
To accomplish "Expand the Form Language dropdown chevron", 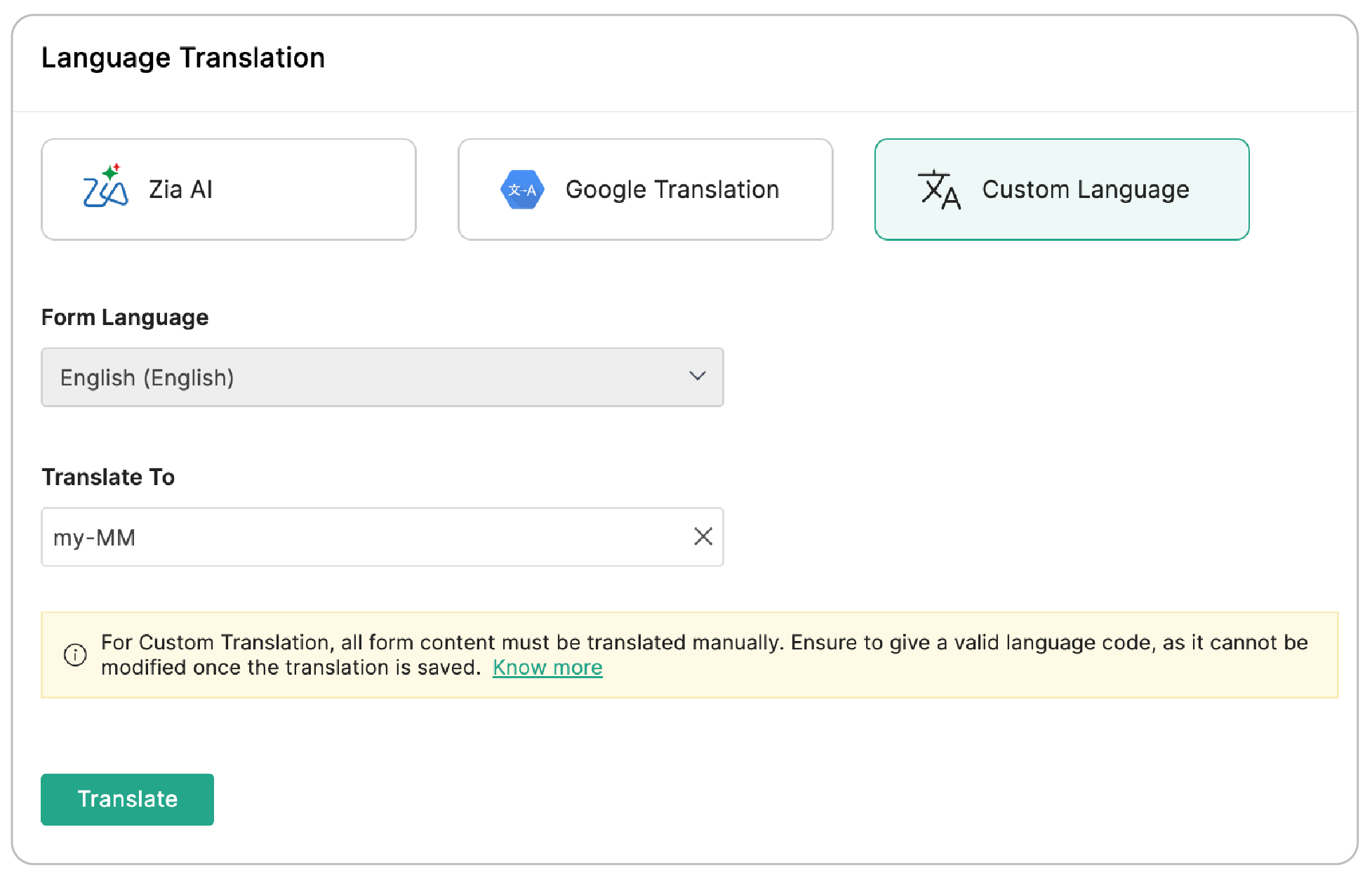I will pos(697,376).
